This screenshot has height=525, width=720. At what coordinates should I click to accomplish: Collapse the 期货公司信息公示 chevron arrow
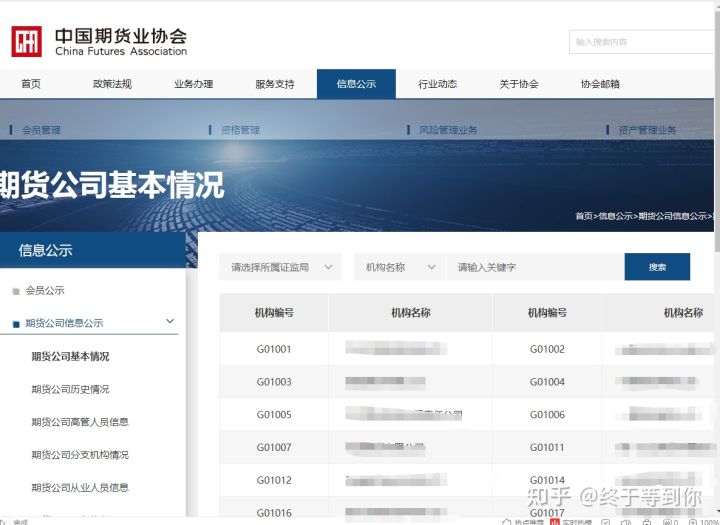170,321
